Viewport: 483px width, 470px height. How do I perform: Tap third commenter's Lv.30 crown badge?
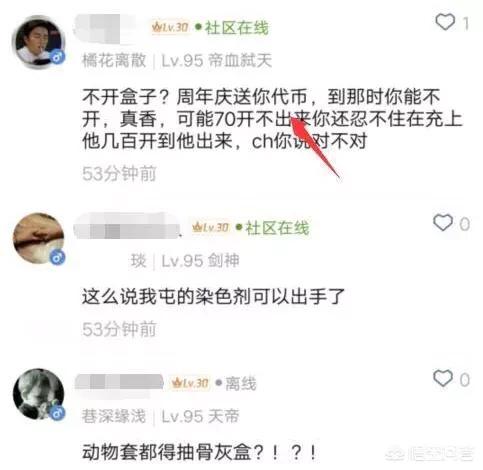[190, 383]
